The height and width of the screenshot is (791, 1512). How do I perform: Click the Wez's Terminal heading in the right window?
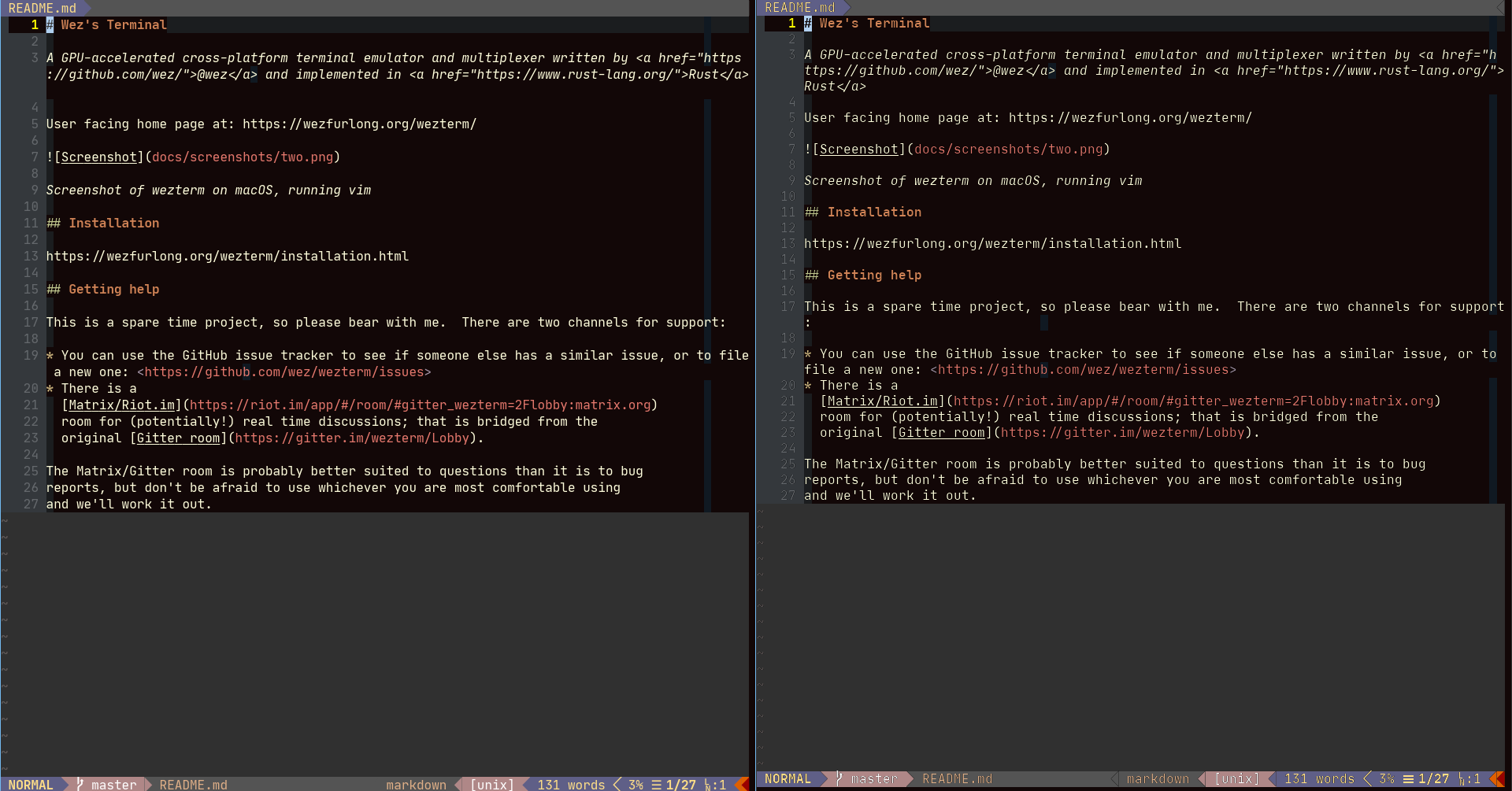coord(874,23)
